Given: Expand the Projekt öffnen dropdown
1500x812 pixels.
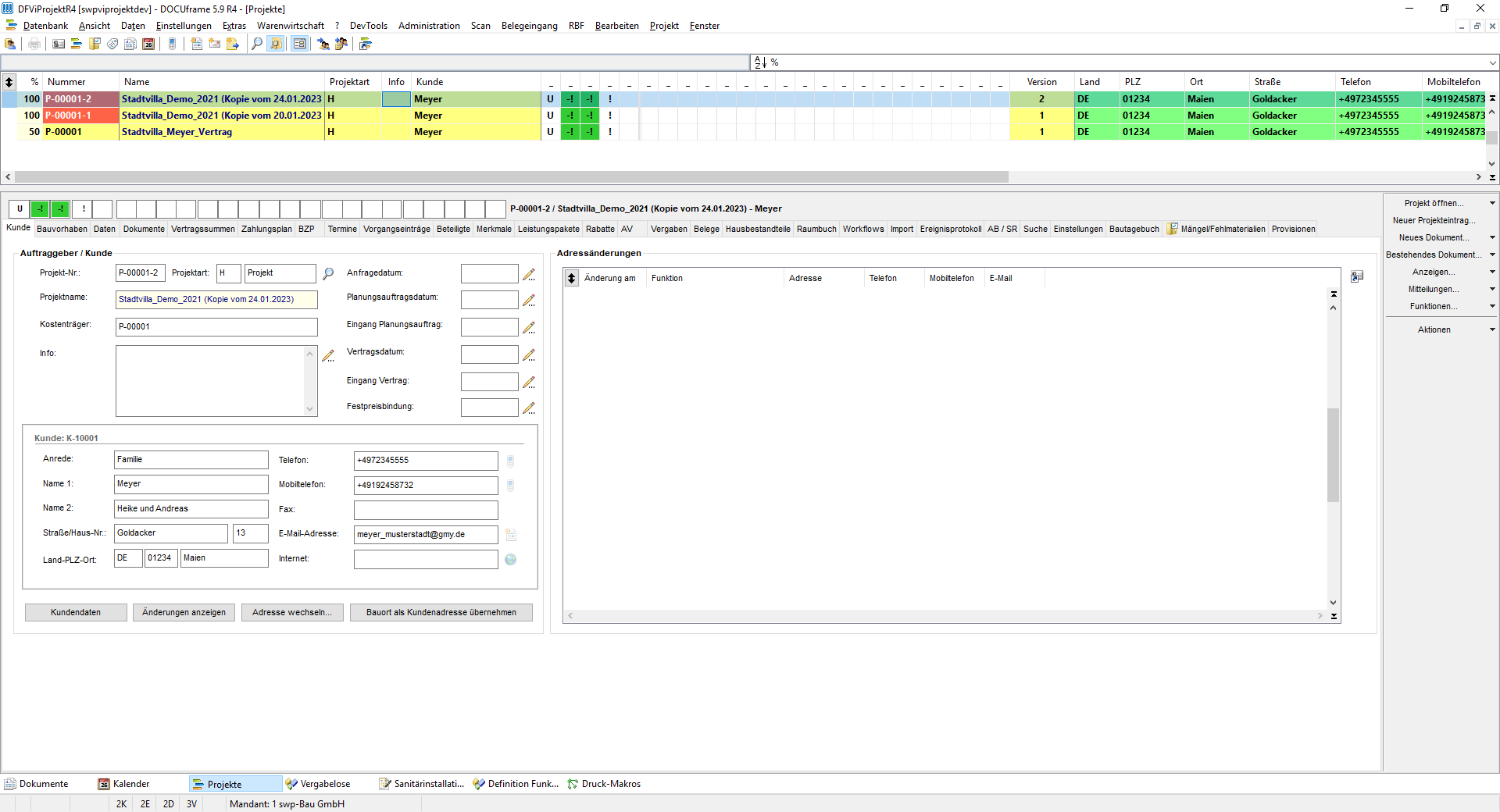Looking at the screenshot, I should (1492, 203).
